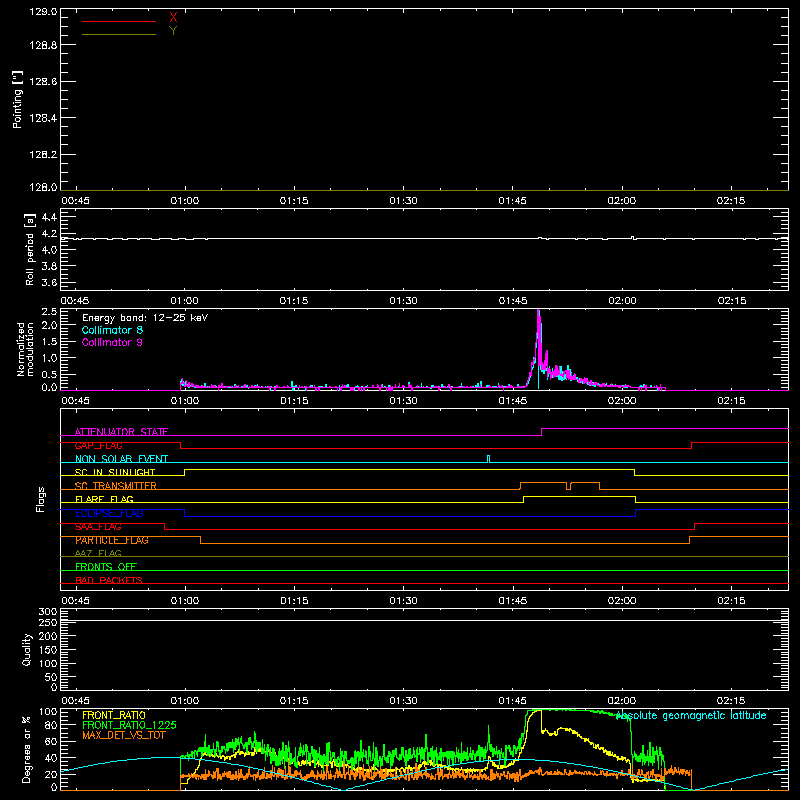Click the A4Z_FLAG label
800x800 pixels.
pos(98,553)
